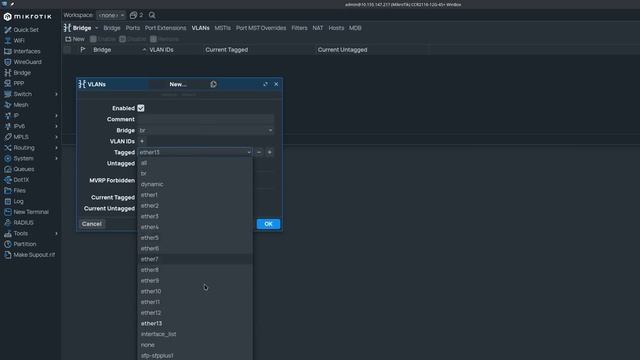Click the MikroTik logo
The image size is (640, 360).
(28, 17)
